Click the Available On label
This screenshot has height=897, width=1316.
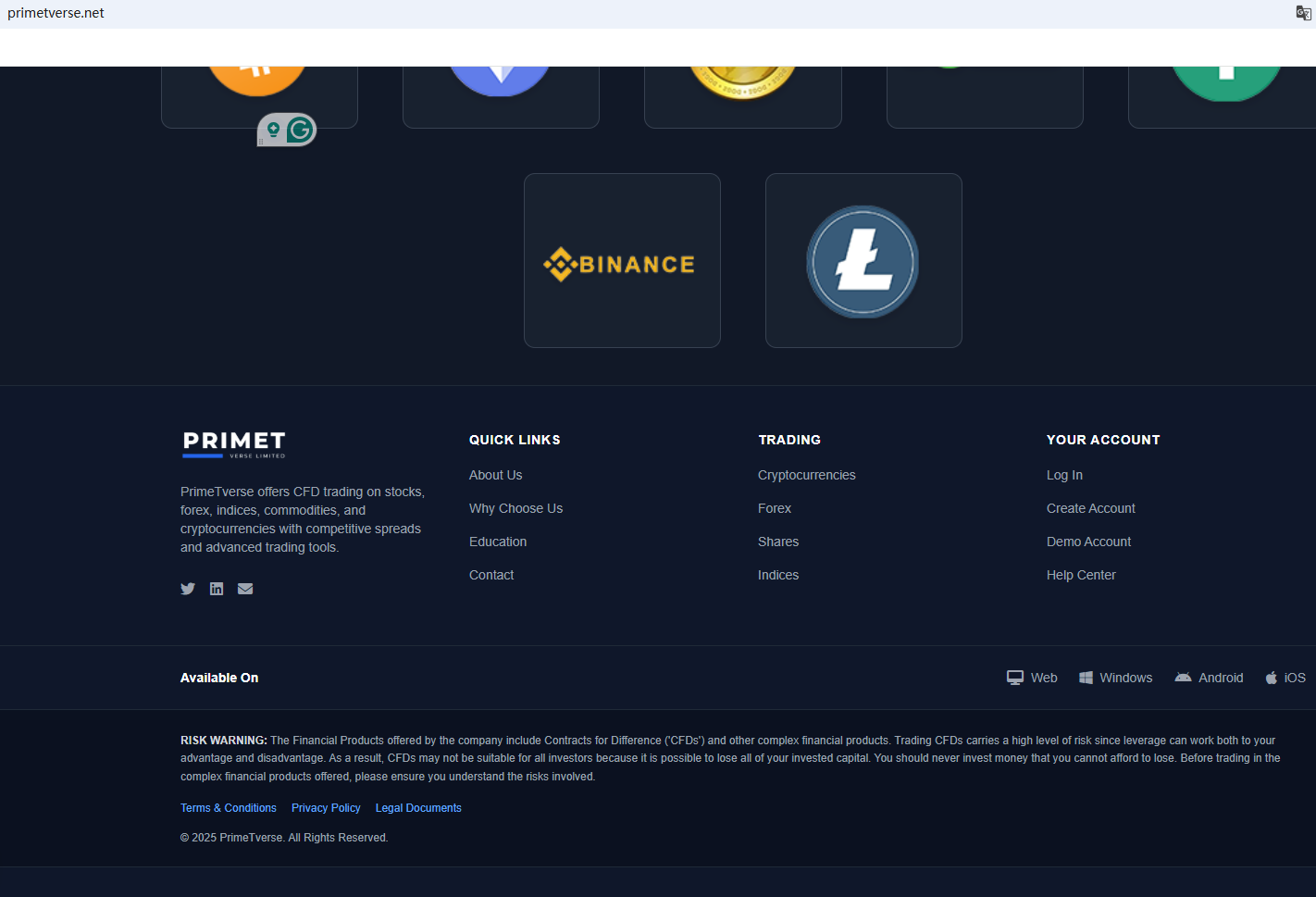219,678
